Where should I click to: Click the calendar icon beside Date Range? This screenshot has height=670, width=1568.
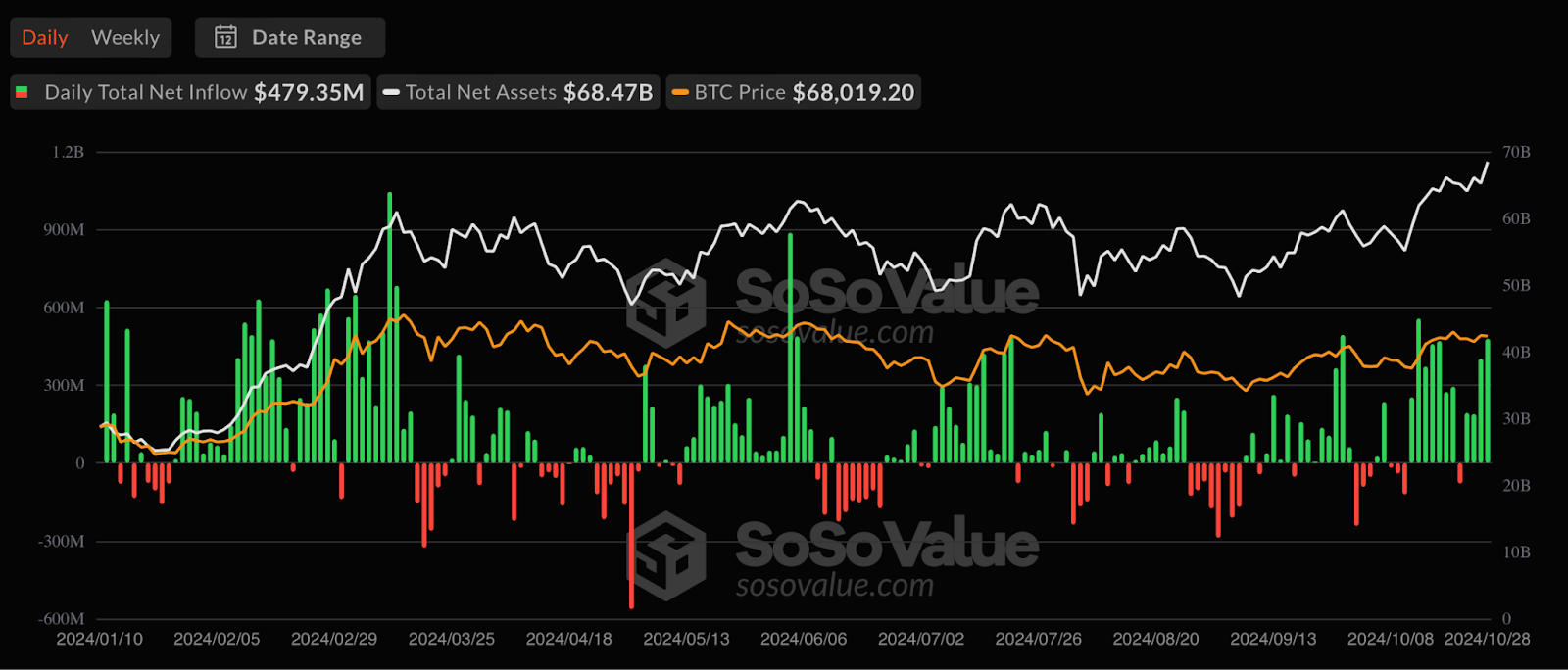(225, 37)
